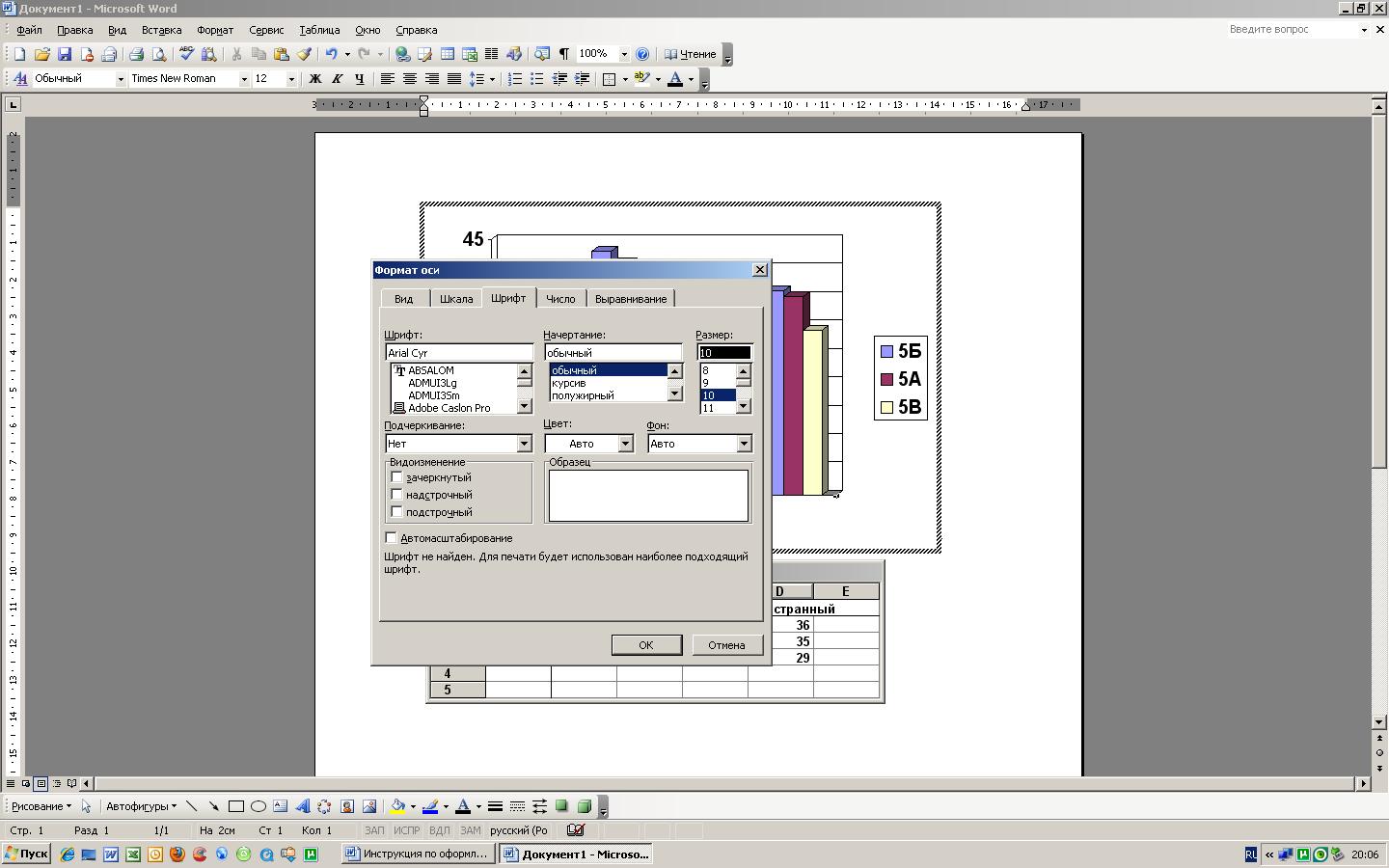Switch to Инструкция по оформл... taskbar window

tap(419, 854)
